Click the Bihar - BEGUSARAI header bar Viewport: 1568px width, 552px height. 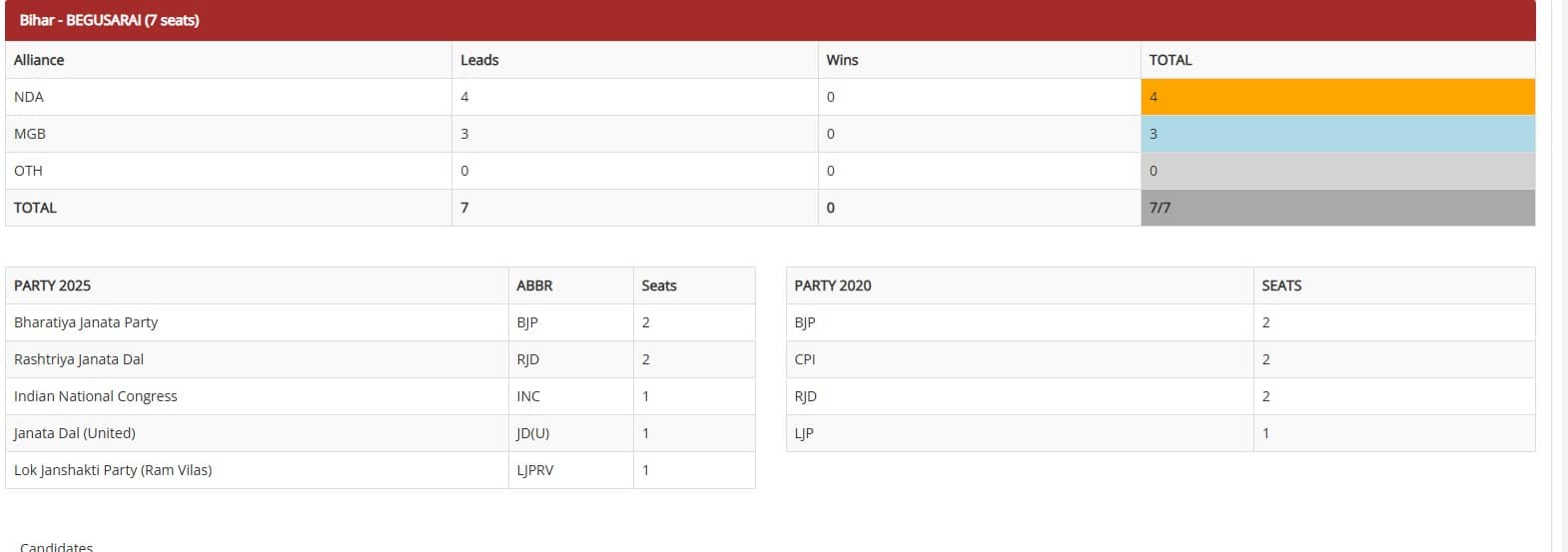pos(769,20)
